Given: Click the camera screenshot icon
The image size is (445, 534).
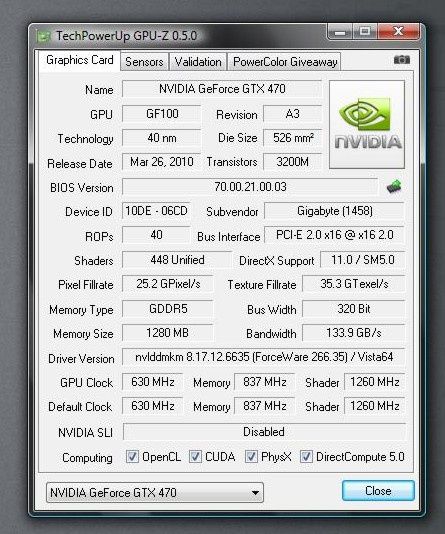Looking at the screenshot, I should [x=402, y=60].
